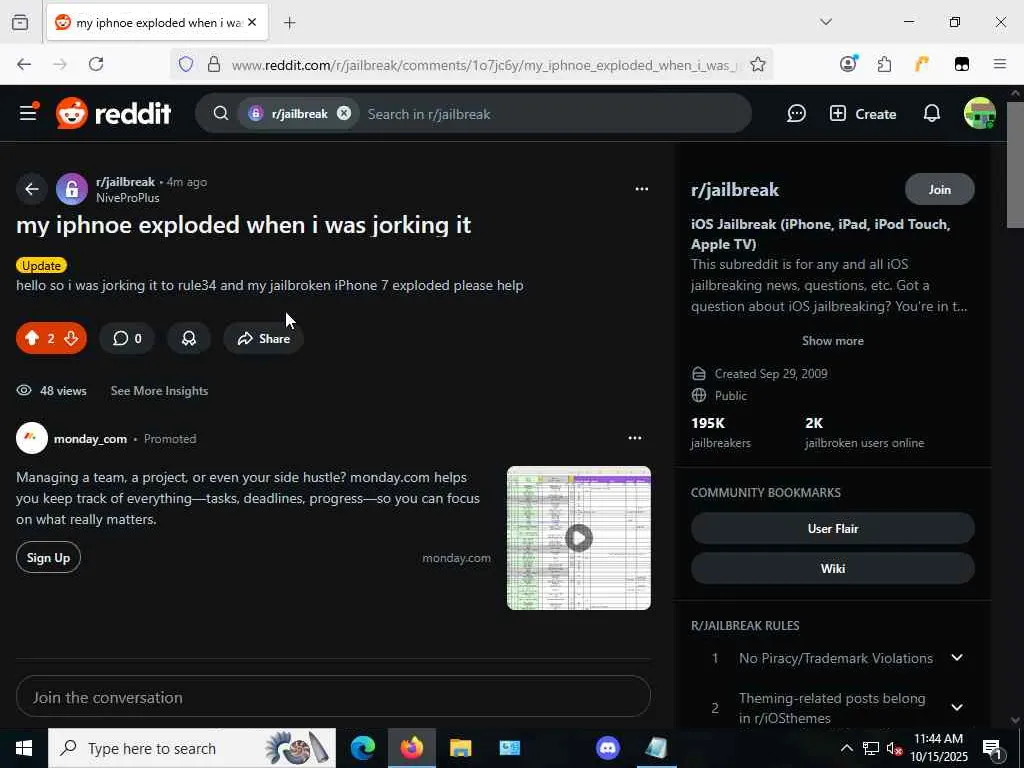
Task: Open the Action Center notifications
Action: [992, 748]
